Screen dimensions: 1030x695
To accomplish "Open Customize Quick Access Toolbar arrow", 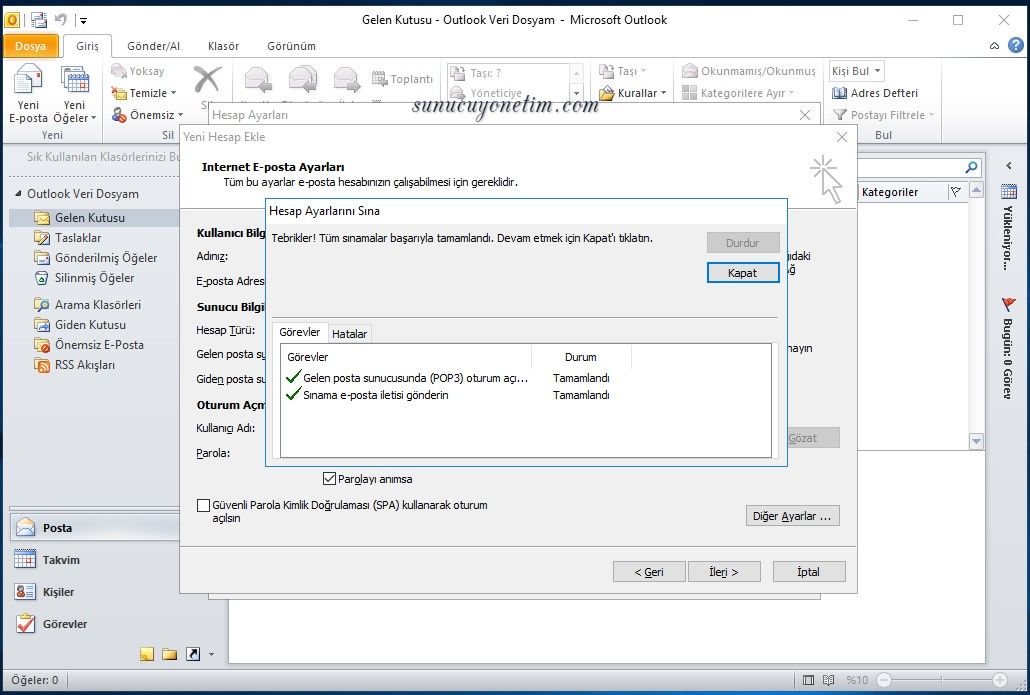I will [83, 20].
